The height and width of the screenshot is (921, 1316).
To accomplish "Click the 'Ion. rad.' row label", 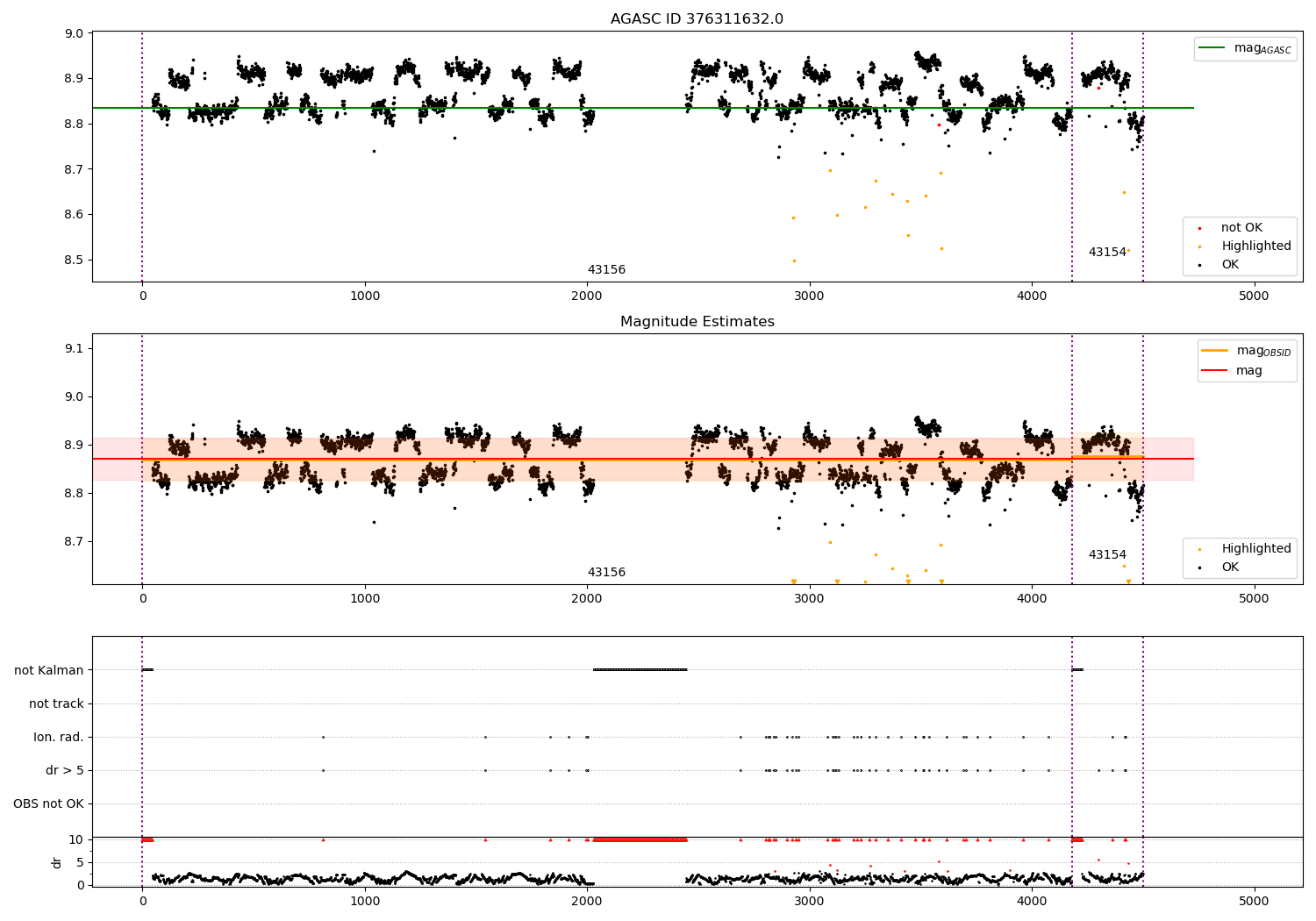I will click(x=59, y=738).
